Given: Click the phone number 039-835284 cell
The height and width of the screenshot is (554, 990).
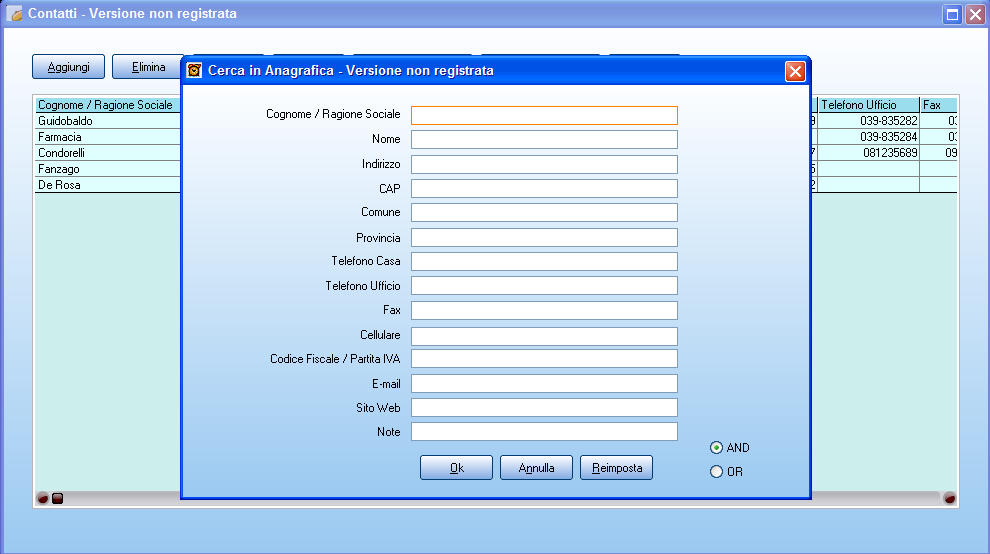Looking at the screenshot, I should (869, 136).
